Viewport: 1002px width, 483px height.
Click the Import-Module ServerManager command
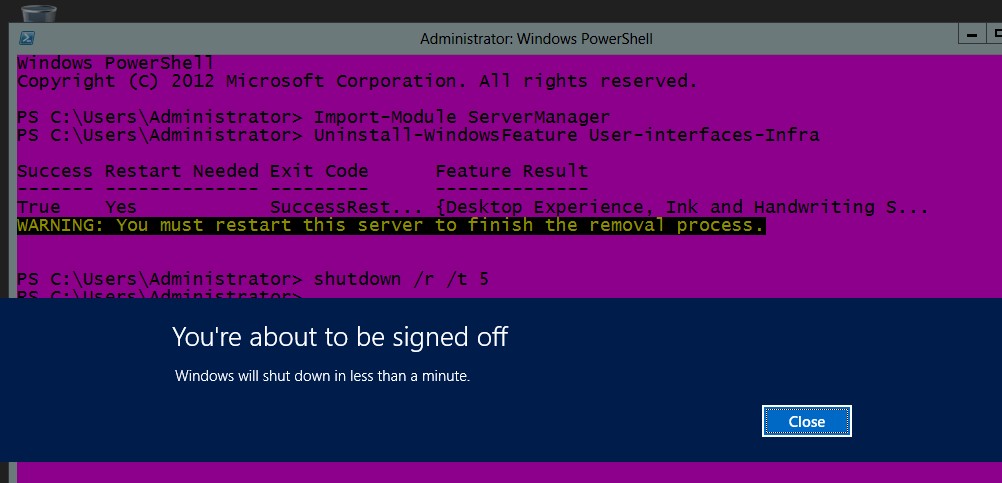tap(462, 118)
